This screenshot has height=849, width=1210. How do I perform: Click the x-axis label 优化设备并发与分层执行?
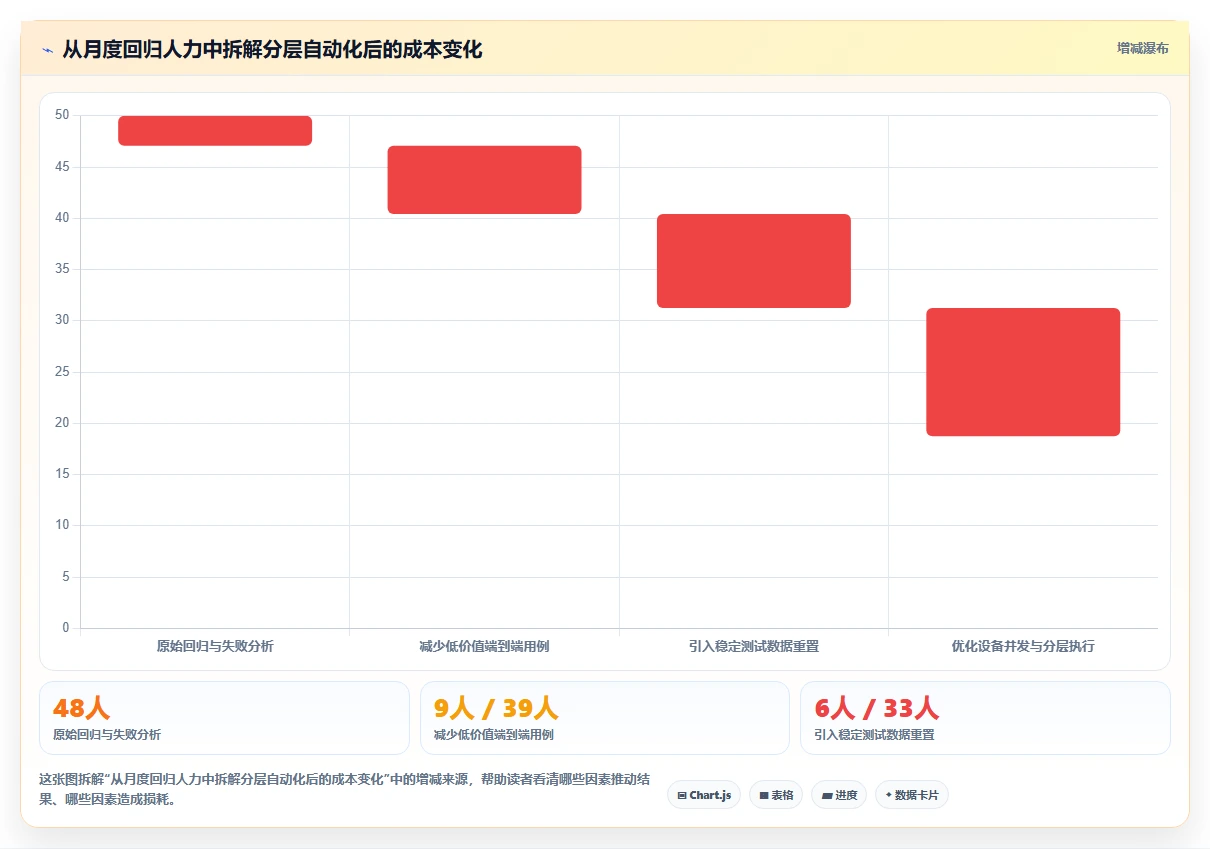pyautogui.click(x=1023, y=646)
